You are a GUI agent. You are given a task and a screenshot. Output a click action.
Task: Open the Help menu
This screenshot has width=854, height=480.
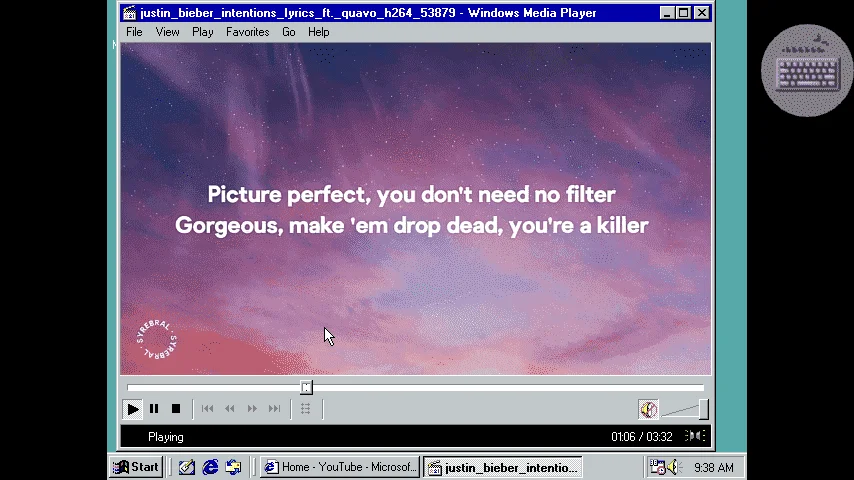pyautogui.click(x=319, y=32)
